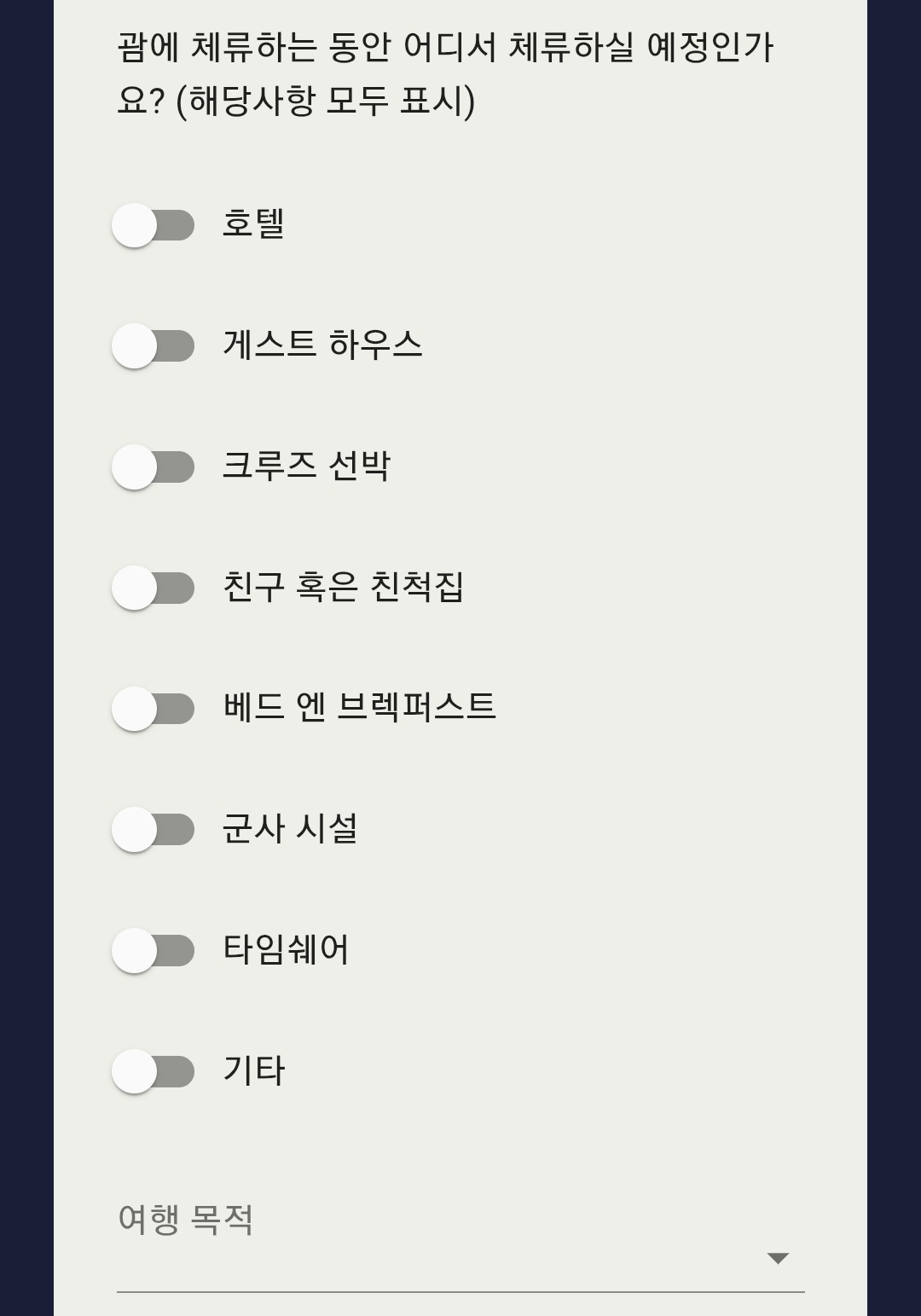The width and height of the screenshot is (921, 1316).
Task: Click the 타임쉐어 label text
Action: point(286,949)
